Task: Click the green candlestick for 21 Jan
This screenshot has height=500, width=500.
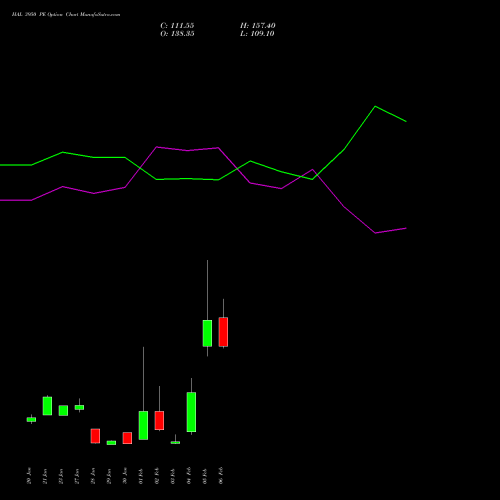Action: tap(47, 406)
